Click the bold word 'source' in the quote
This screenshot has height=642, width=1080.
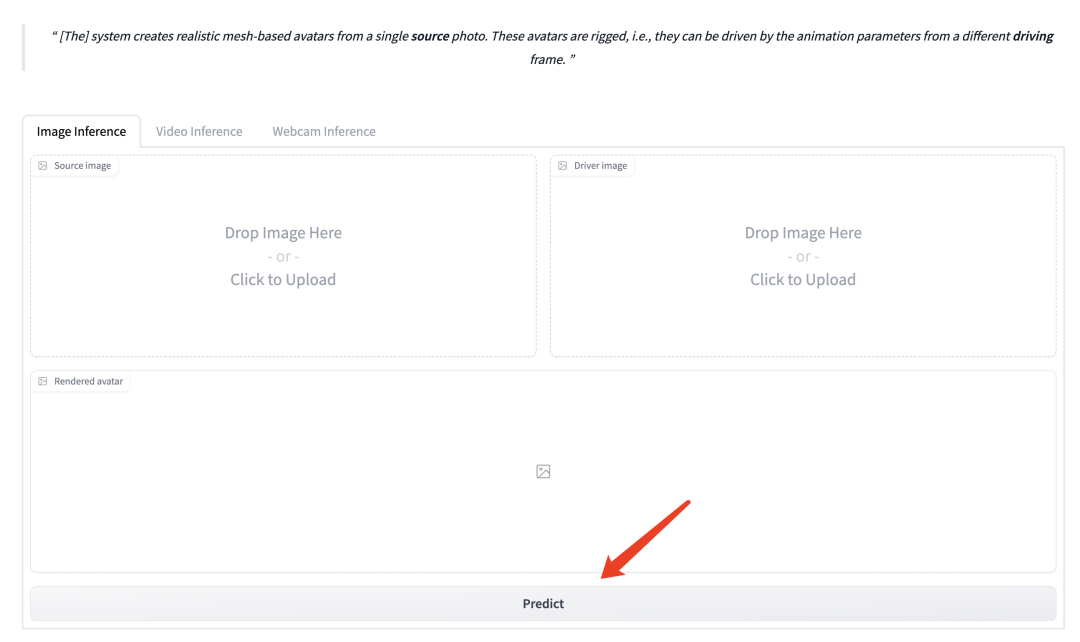point(430,36)
